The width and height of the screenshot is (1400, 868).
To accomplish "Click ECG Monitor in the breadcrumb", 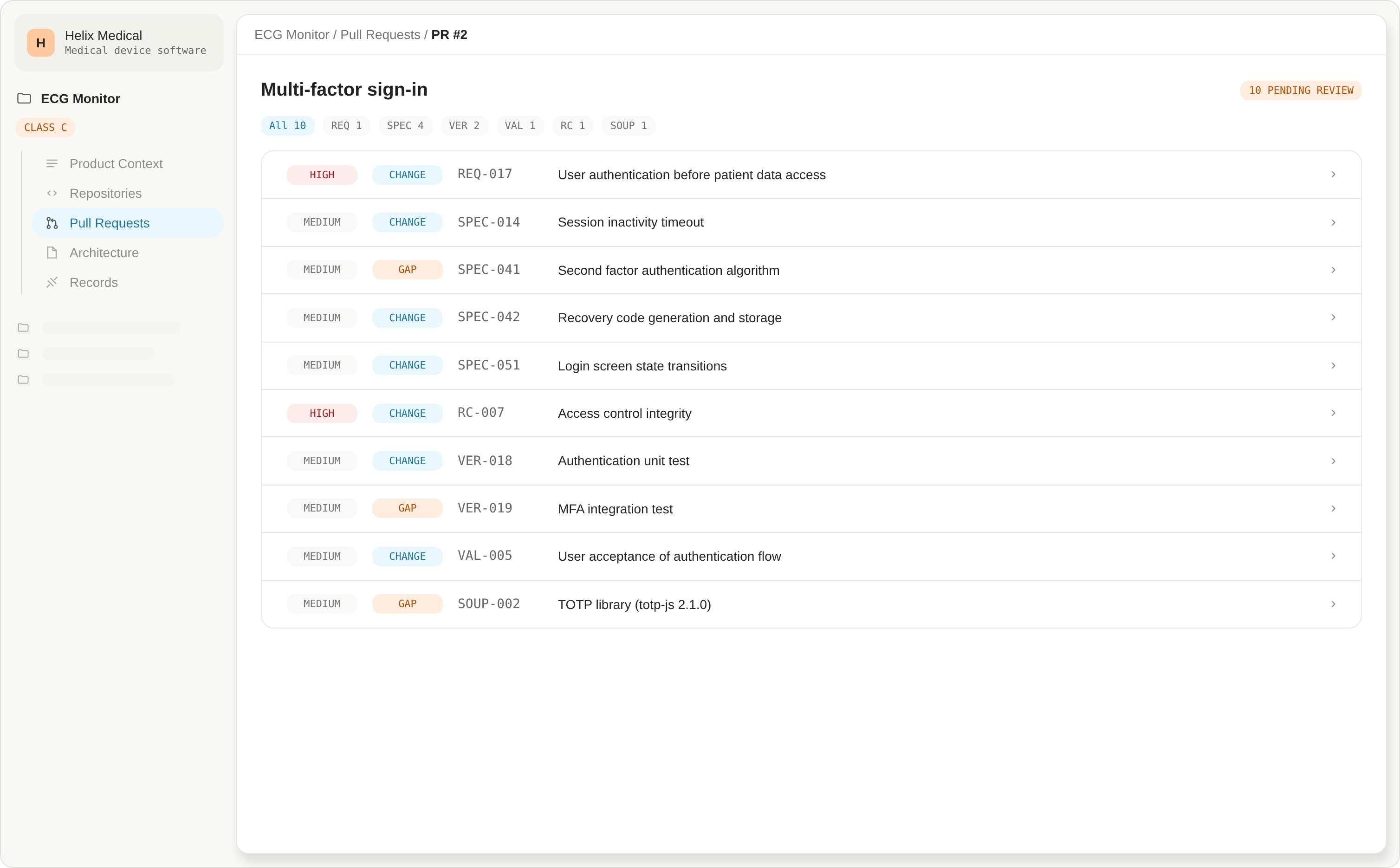I will (x=292, y=34).
